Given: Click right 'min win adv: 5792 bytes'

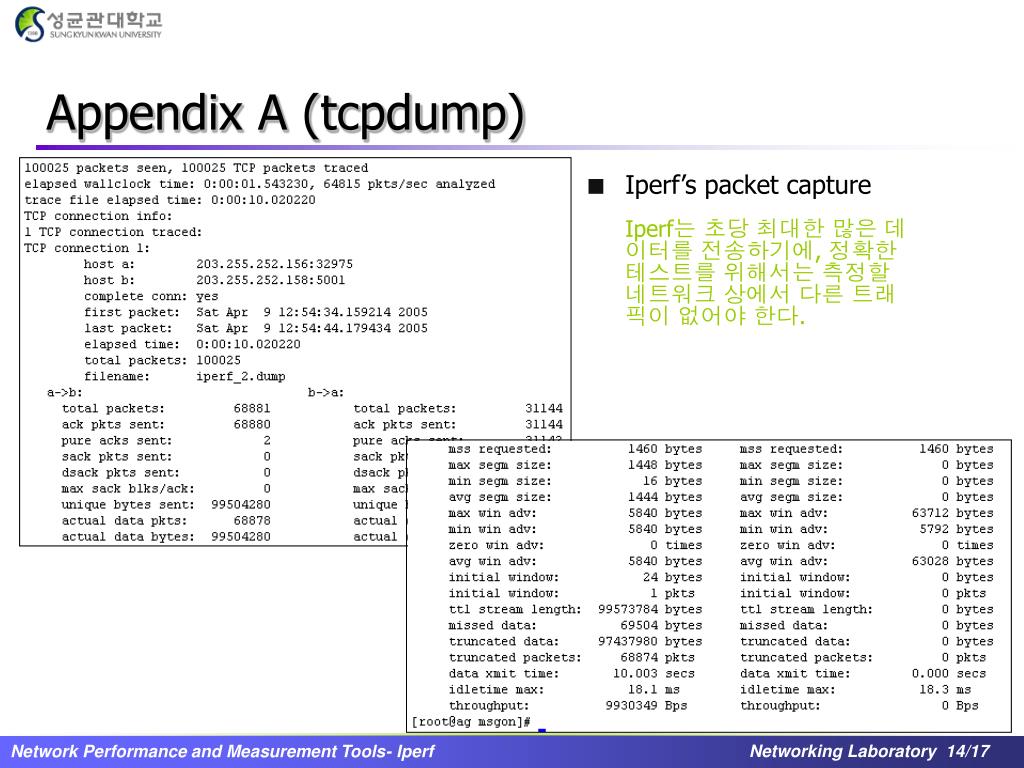Looking at the screenshot, I should click(x=867, y=529).
